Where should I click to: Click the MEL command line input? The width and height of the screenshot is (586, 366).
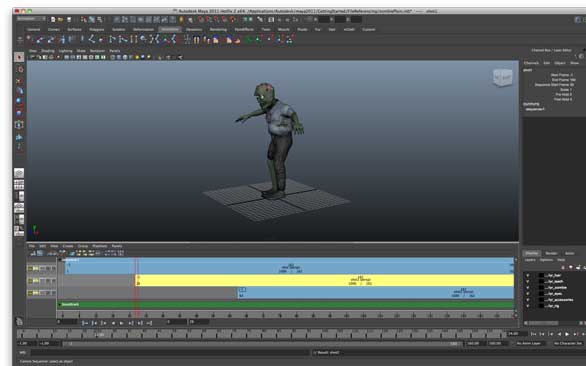coord(170,352)
